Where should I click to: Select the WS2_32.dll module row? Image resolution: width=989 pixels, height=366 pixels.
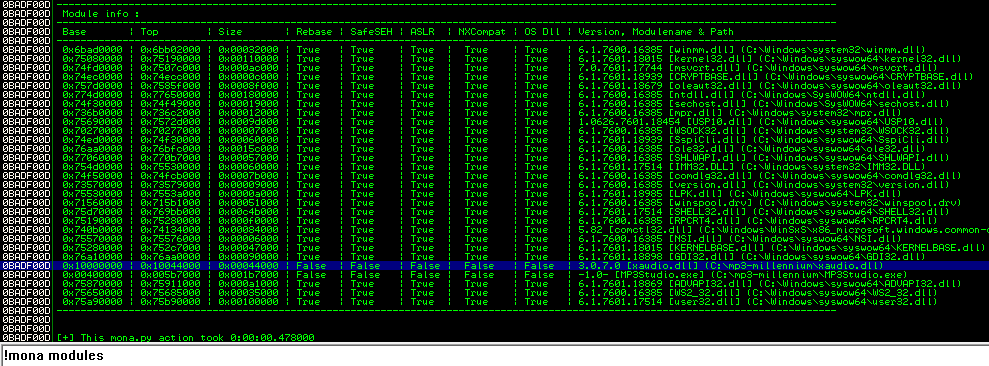tap(494, 293)
